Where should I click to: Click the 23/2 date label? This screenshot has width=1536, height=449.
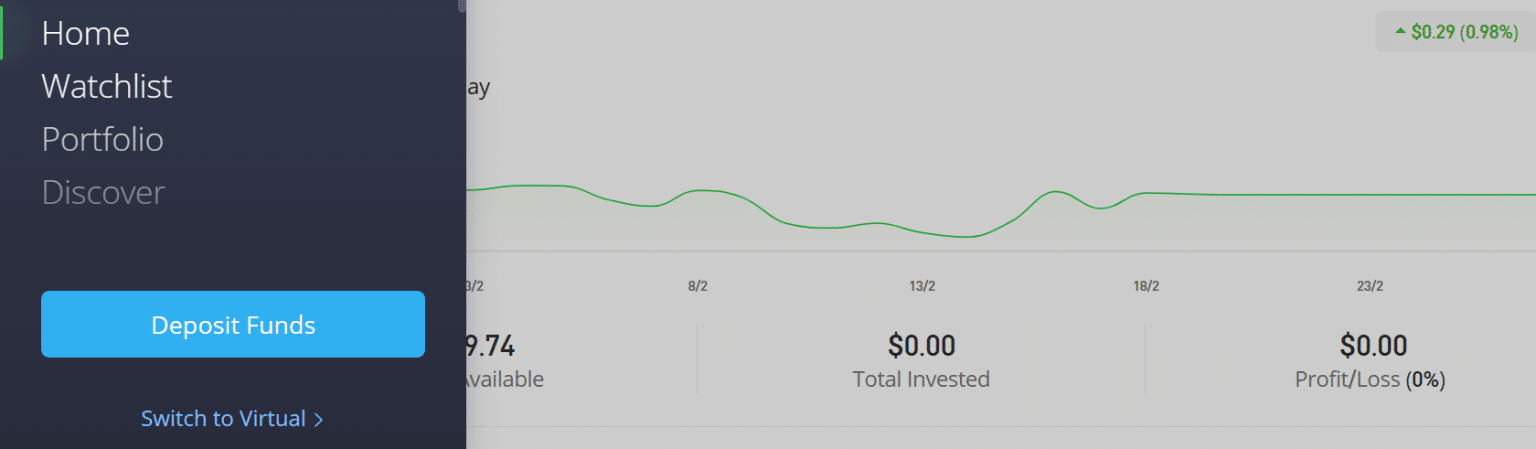pos(1370,287)
